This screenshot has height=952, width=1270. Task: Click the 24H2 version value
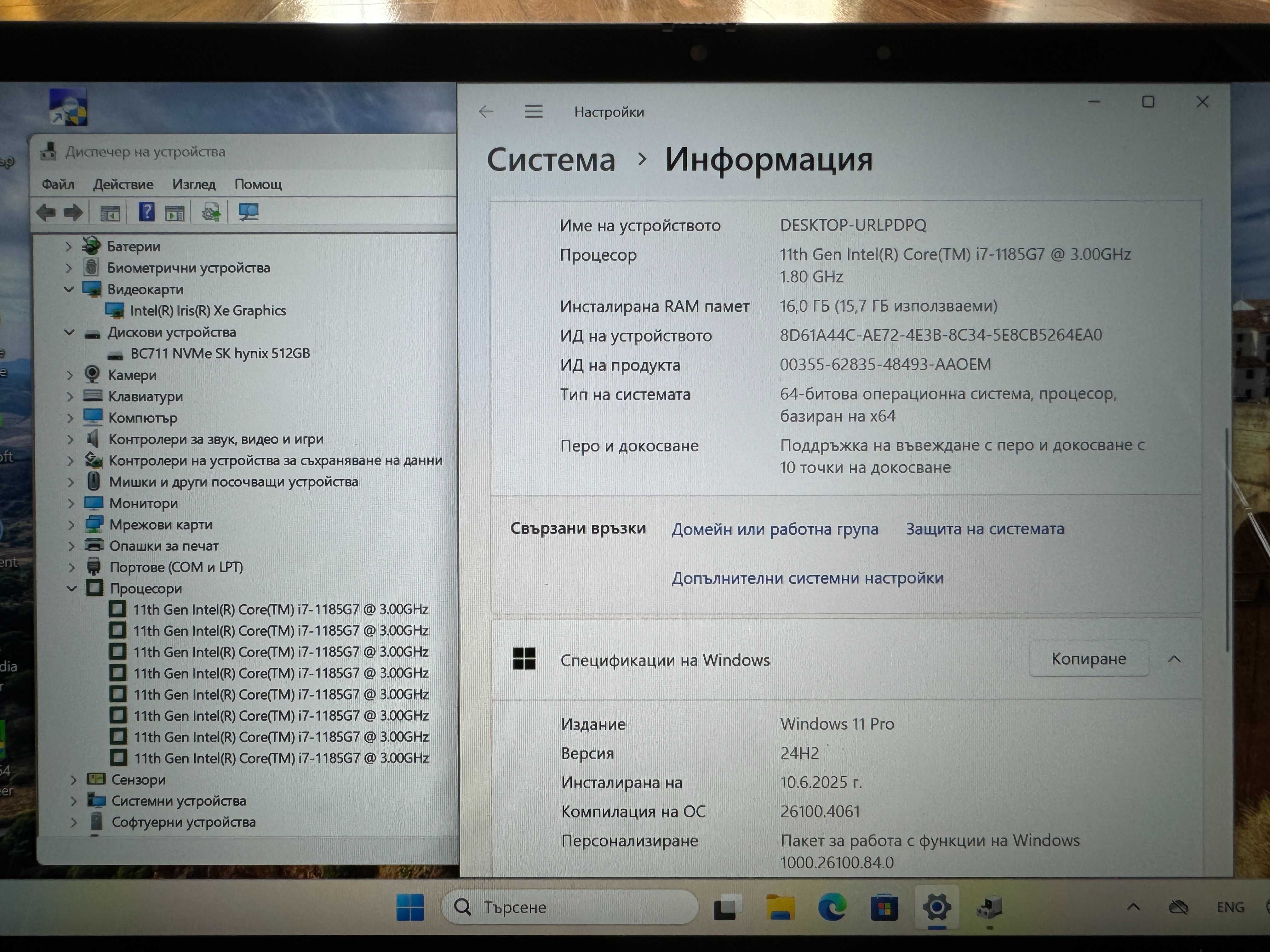(799, 753)
